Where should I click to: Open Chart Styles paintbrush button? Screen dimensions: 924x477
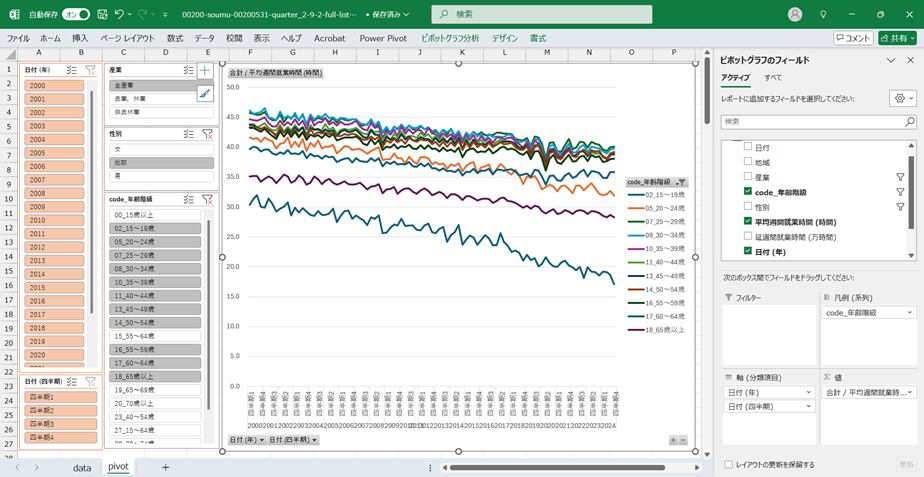point(205,93)
